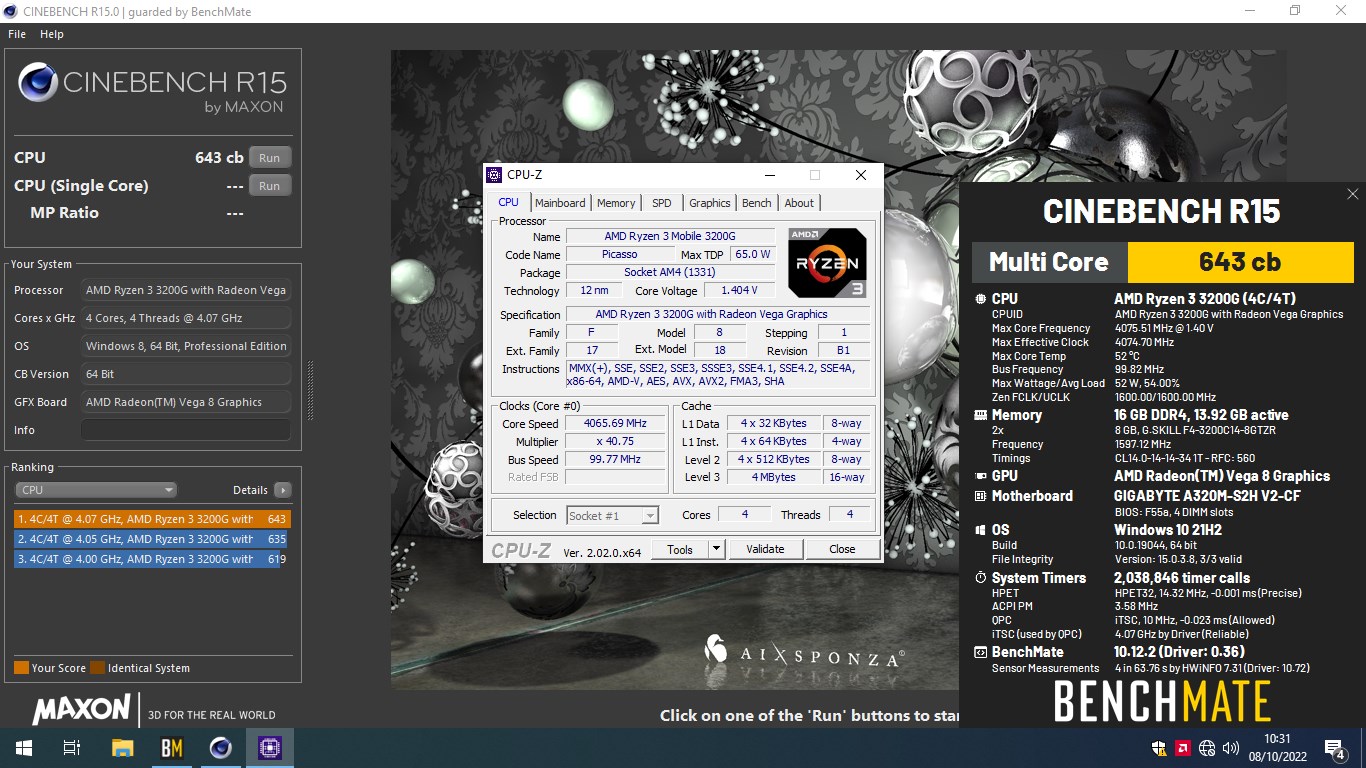Click the Motherboard section icon in BenchMate panel
1366x768 pixels.
click(980, 496)
